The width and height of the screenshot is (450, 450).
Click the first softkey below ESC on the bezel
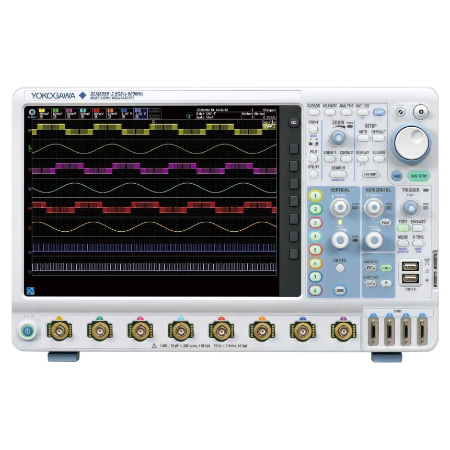pyautogui.click(x=294, y=148)
